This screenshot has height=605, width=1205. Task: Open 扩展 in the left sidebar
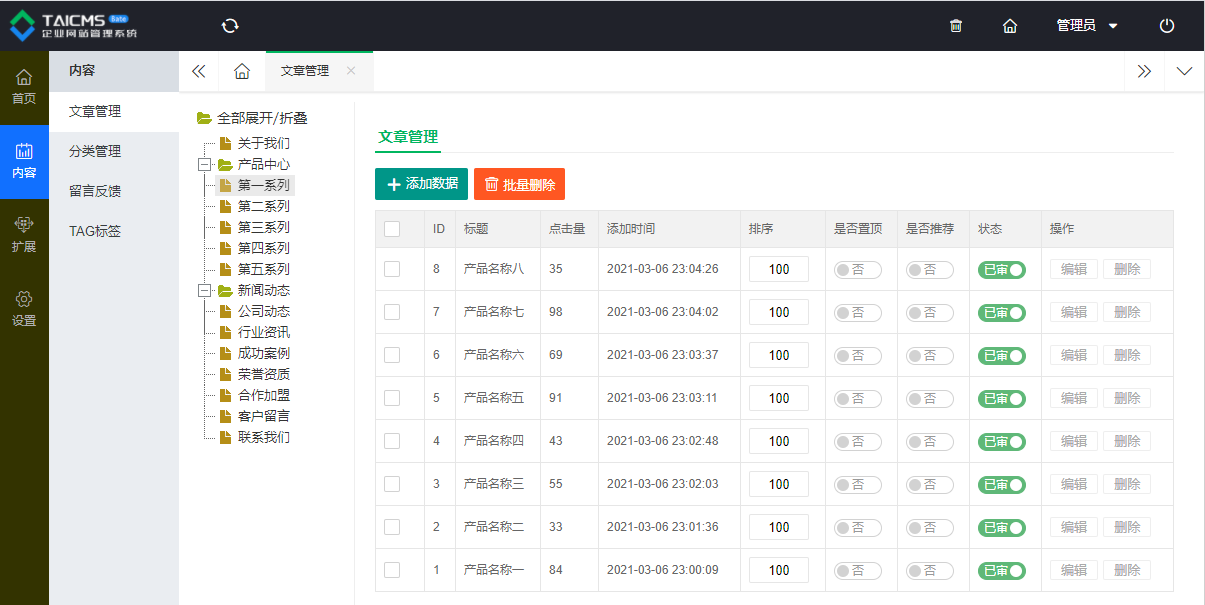pyautogui.click(x=24, y=234)
